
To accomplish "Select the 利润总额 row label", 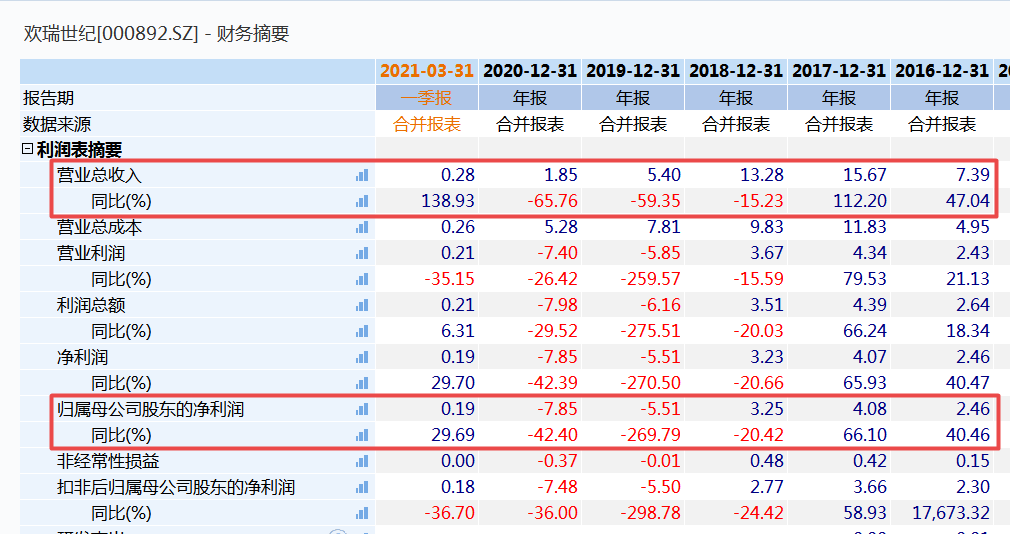I will 91,305.
